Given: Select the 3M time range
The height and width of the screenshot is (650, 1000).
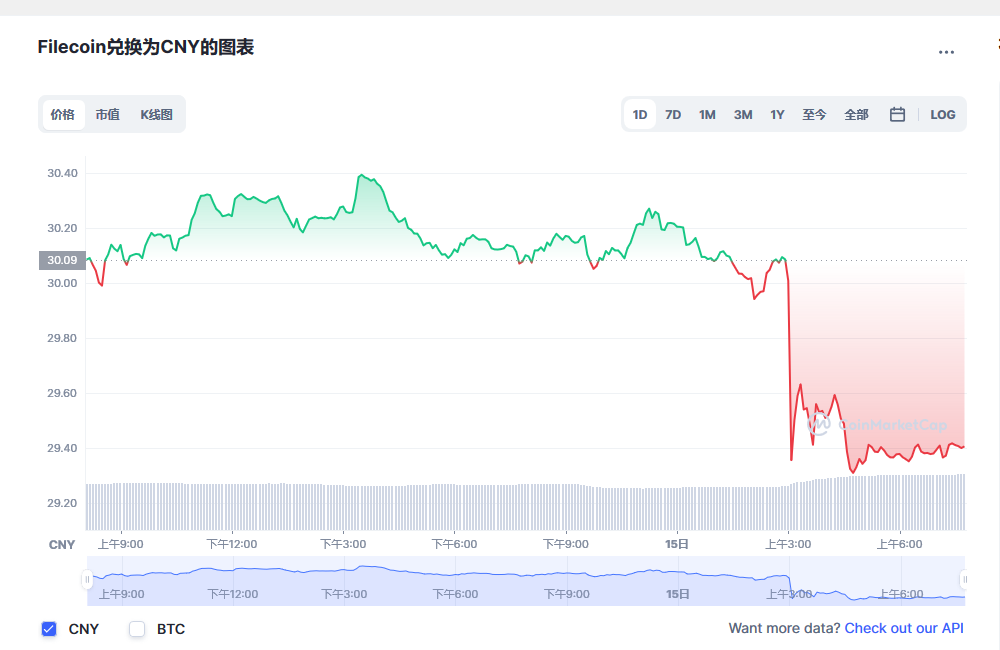Looking at the screenshot, I should (743, 115).
